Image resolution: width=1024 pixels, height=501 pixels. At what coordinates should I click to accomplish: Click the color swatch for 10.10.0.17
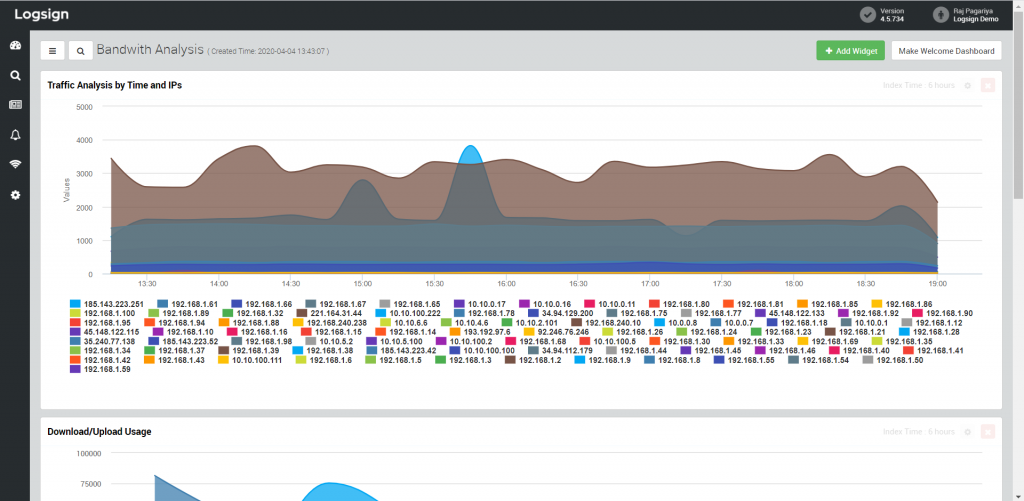point(458,304)
